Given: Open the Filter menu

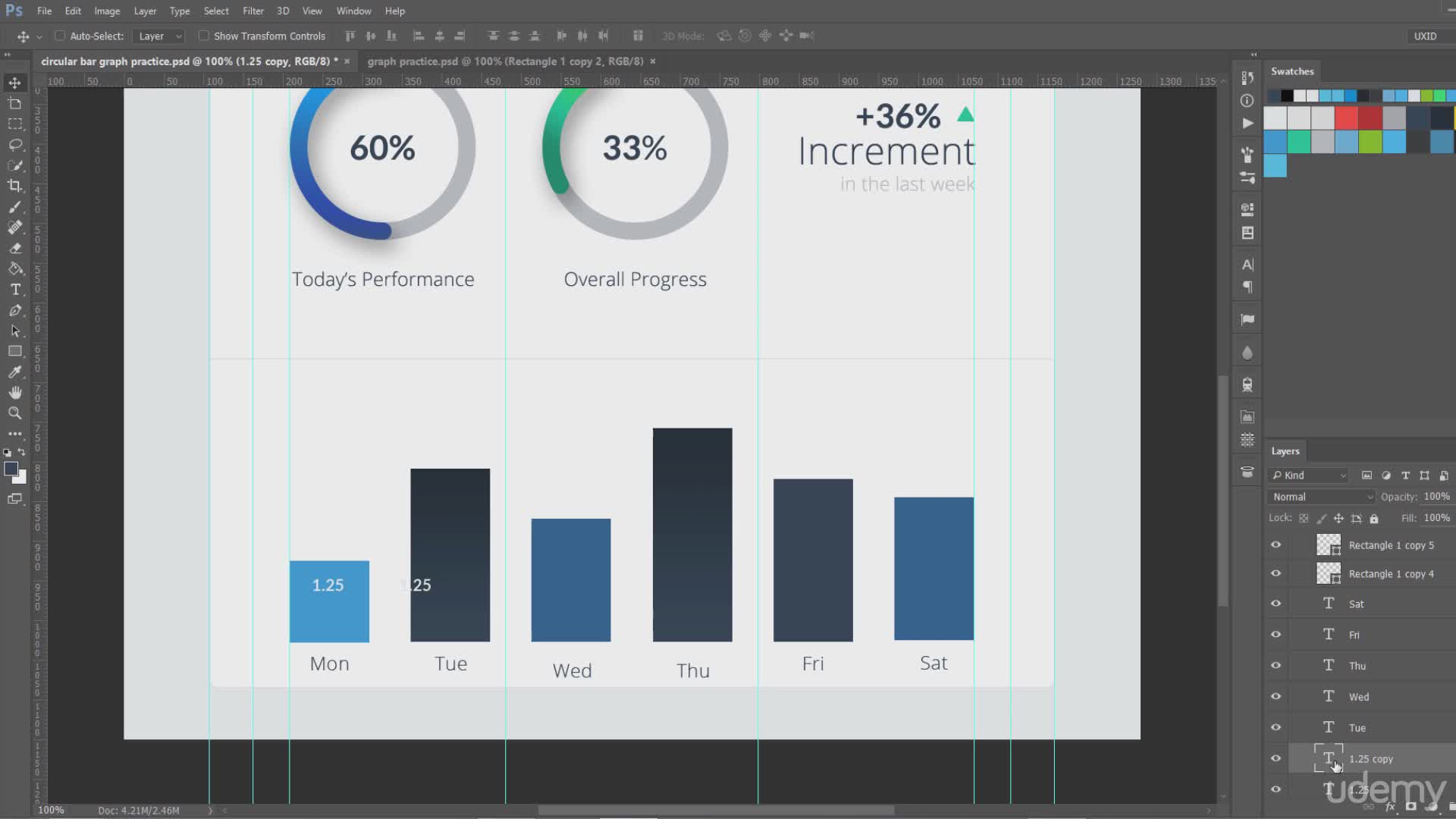Looking at the screenshot, I should coord(253,11).
